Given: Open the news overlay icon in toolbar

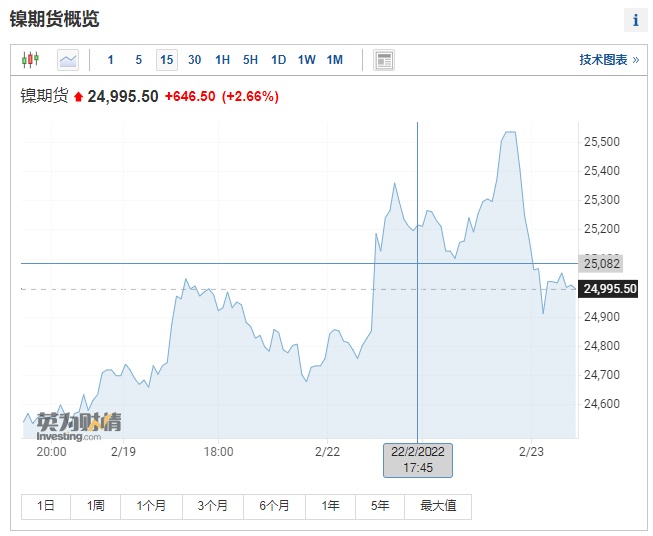Looking at the screenshot, I should pyautogui.click(x=384, y=60).
